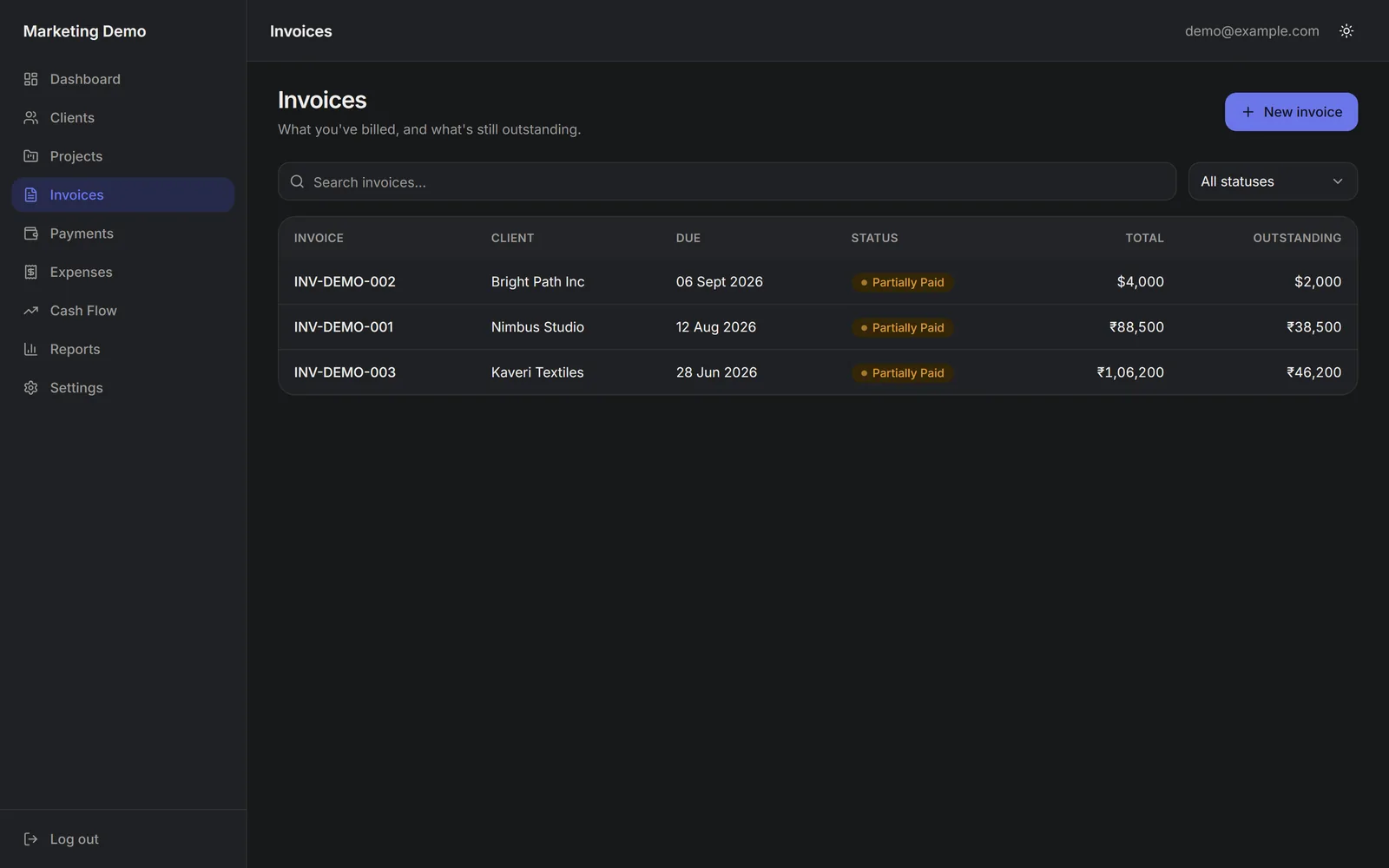The width and height of the screenshot is (1389, 868).
Task: Click the DUE column header
Action: point(688,238)
